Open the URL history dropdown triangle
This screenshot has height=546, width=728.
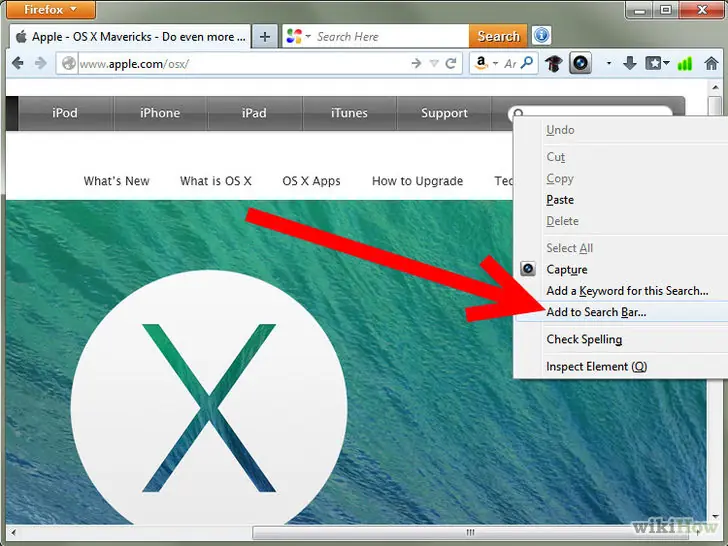(434, 63)
